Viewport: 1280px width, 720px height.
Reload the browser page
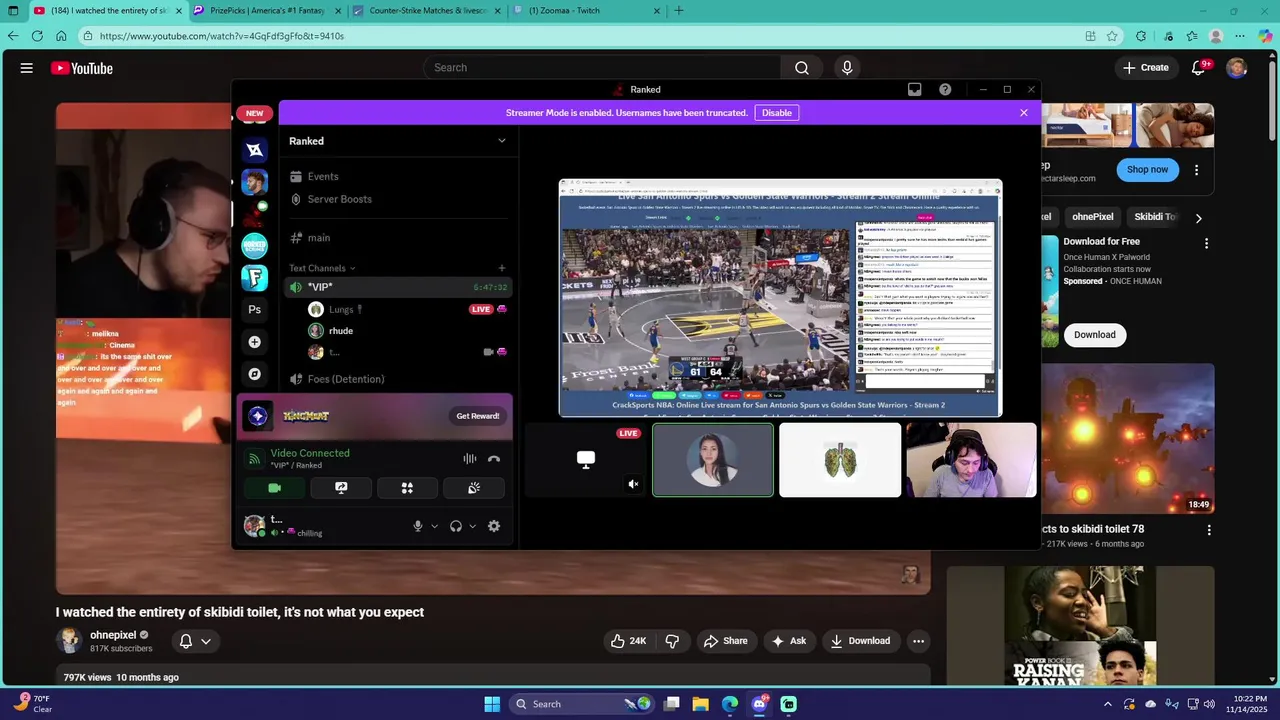coord(37,36)
